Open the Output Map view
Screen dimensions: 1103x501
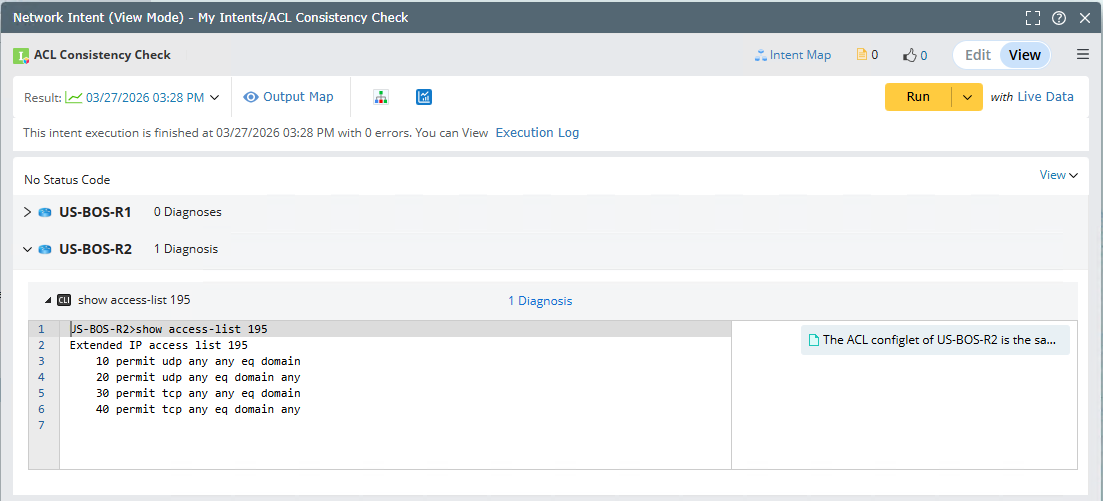tap(288, 97)
